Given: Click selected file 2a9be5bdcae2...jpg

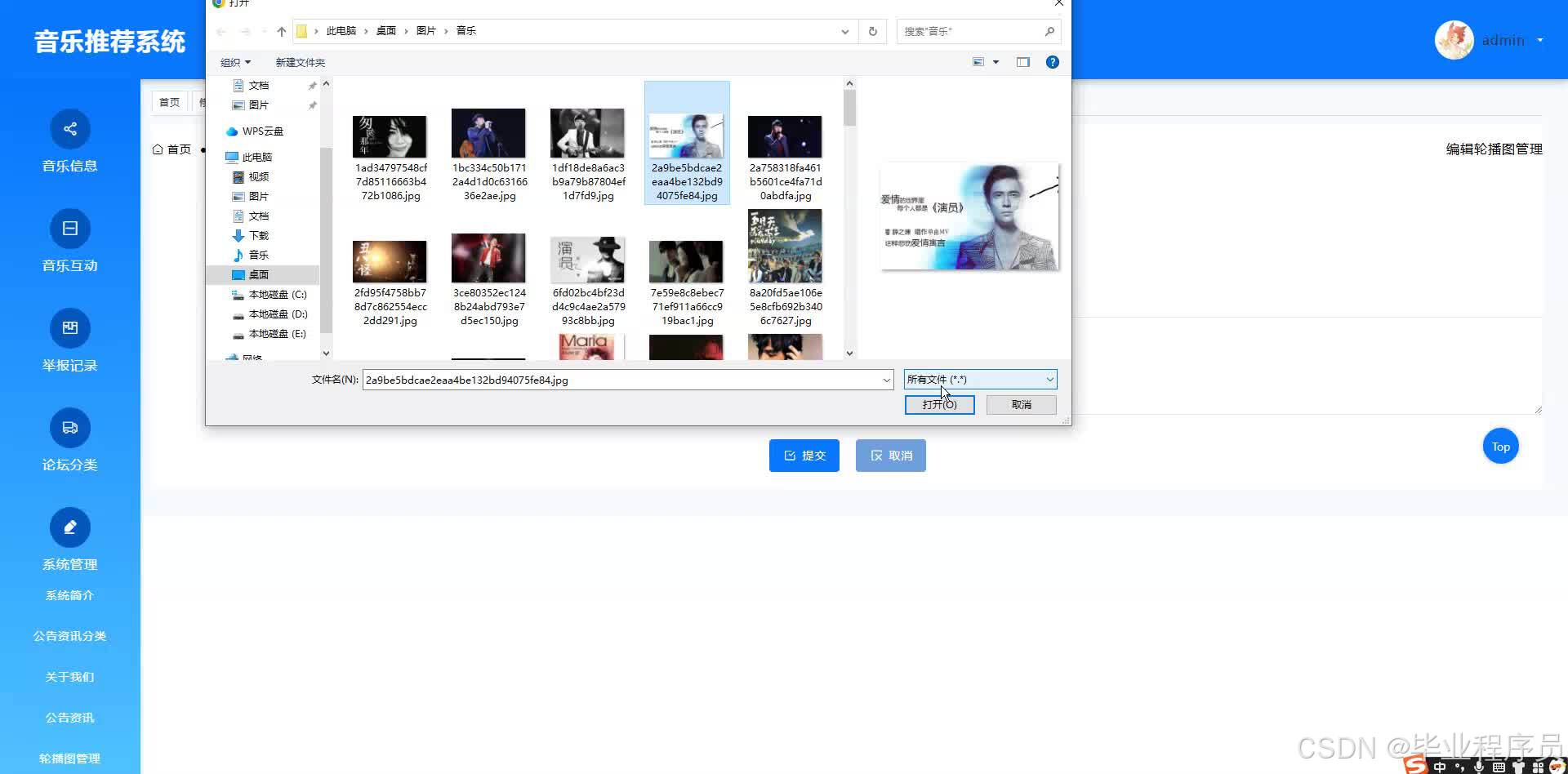Looking at the screenshot, I should pos(686,143).
